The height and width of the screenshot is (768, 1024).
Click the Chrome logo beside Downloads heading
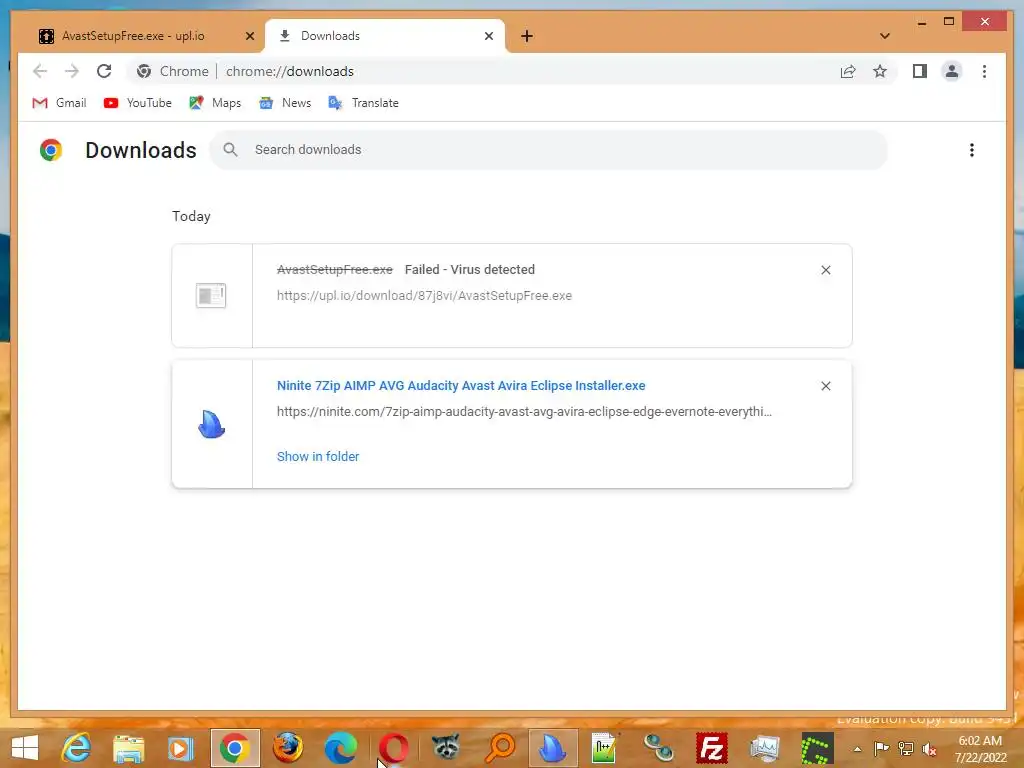(x=51, y=150)
